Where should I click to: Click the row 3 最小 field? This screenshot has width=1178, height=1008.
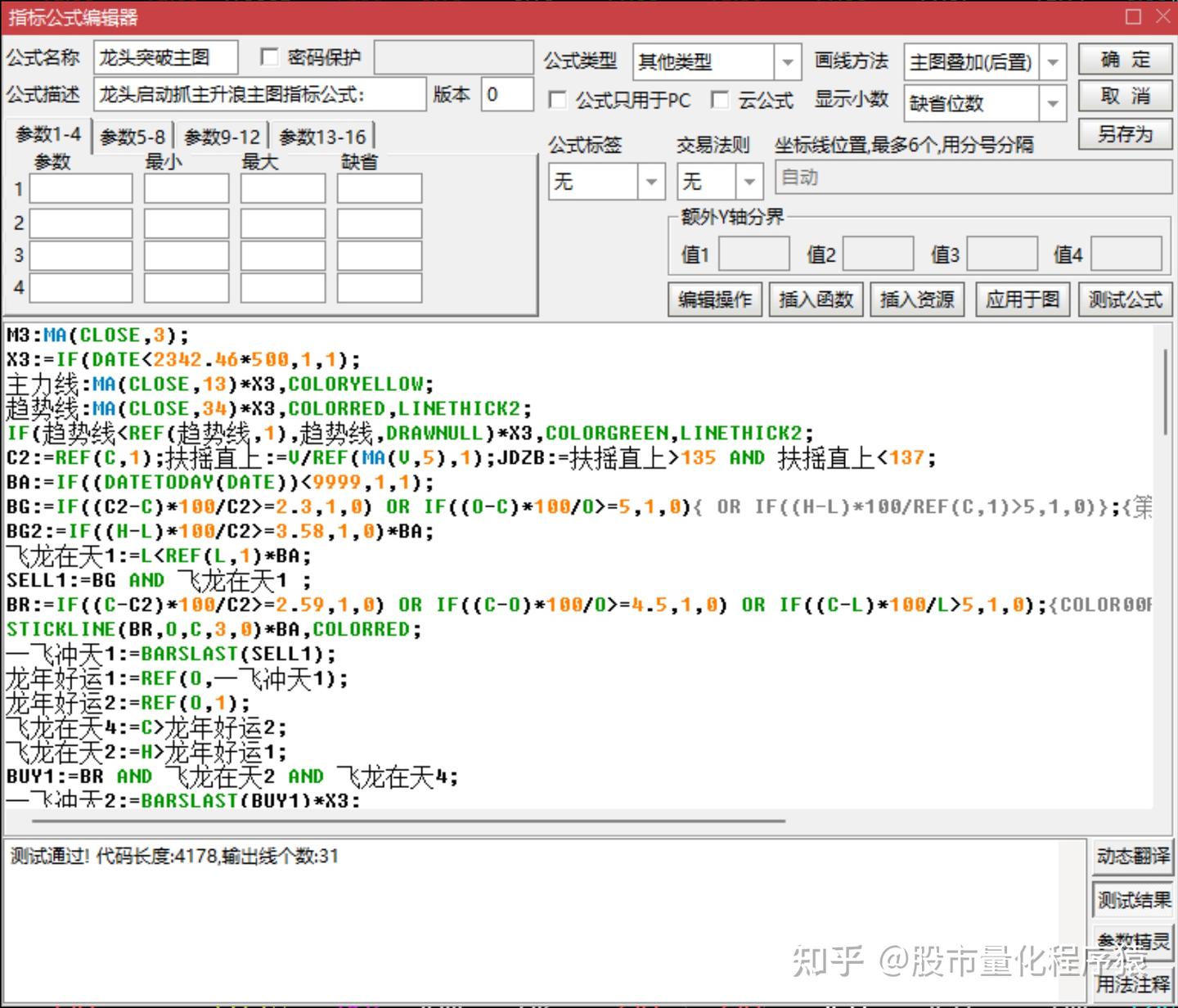click(x=187, y=255)
